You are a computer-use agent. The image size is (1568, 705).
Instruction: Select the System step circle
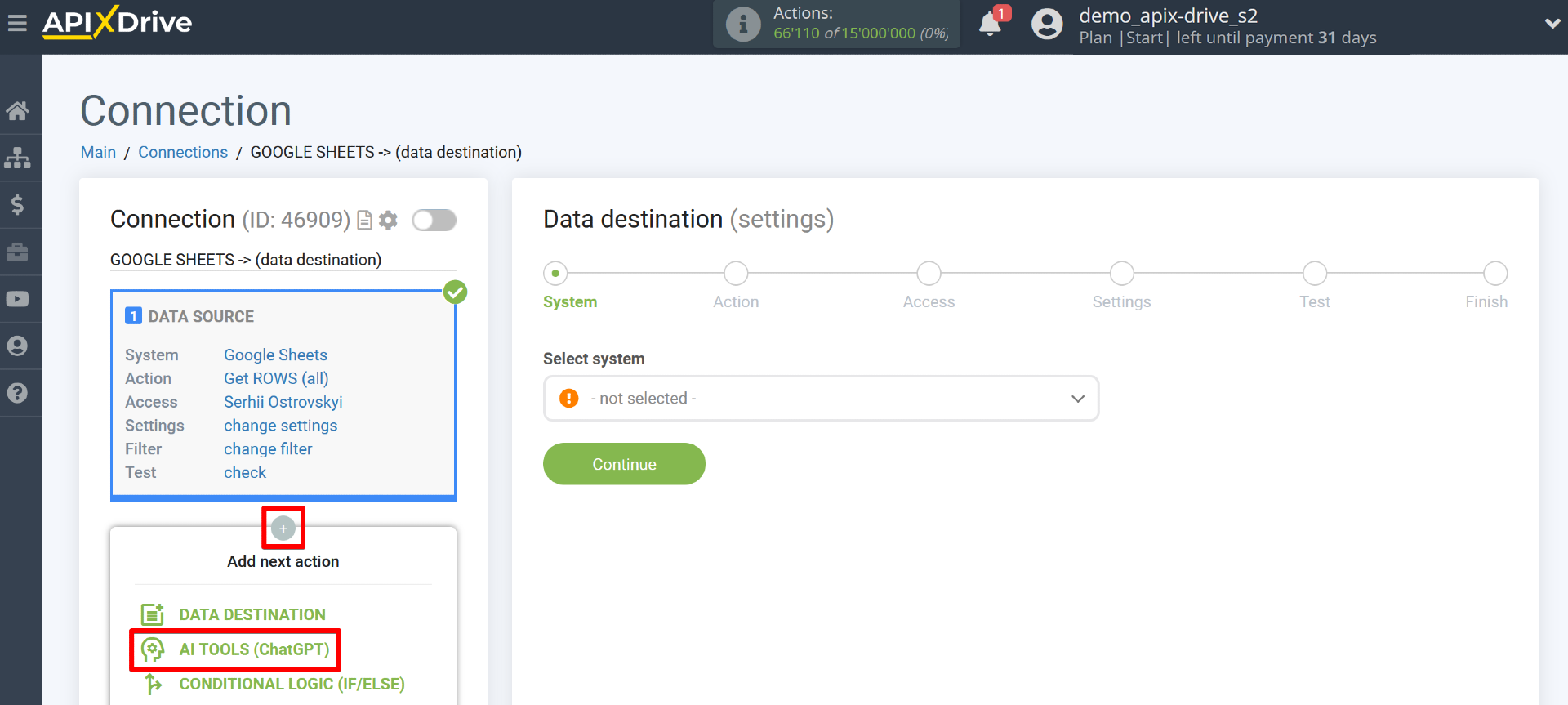point(555,273)
